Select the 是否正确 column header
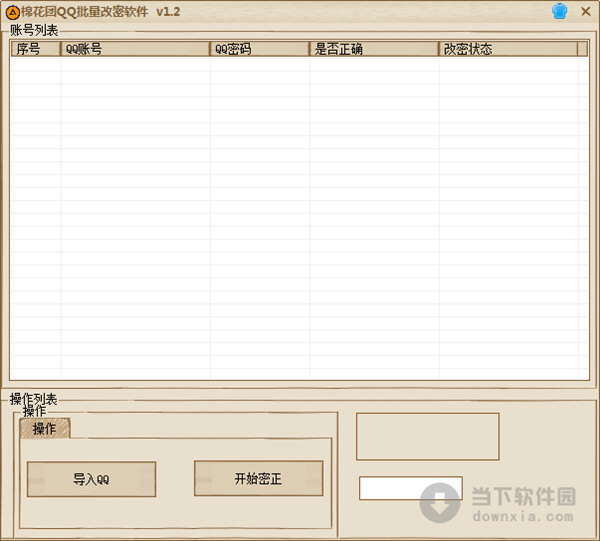This screenshot has width=600, height=541. [374, 49]
